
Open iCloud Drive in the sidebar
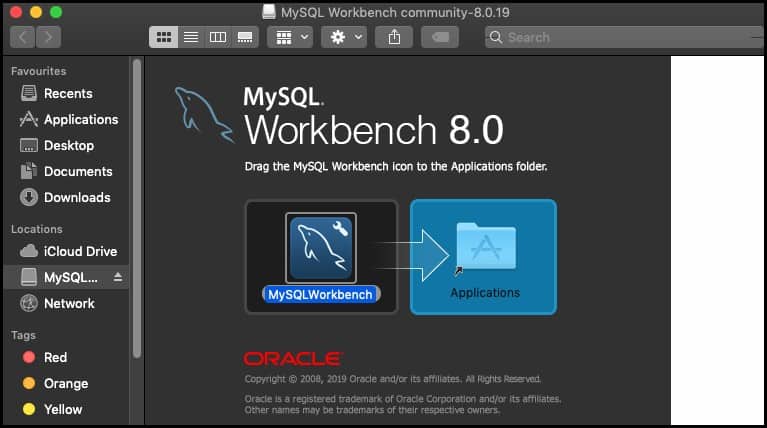66,251
